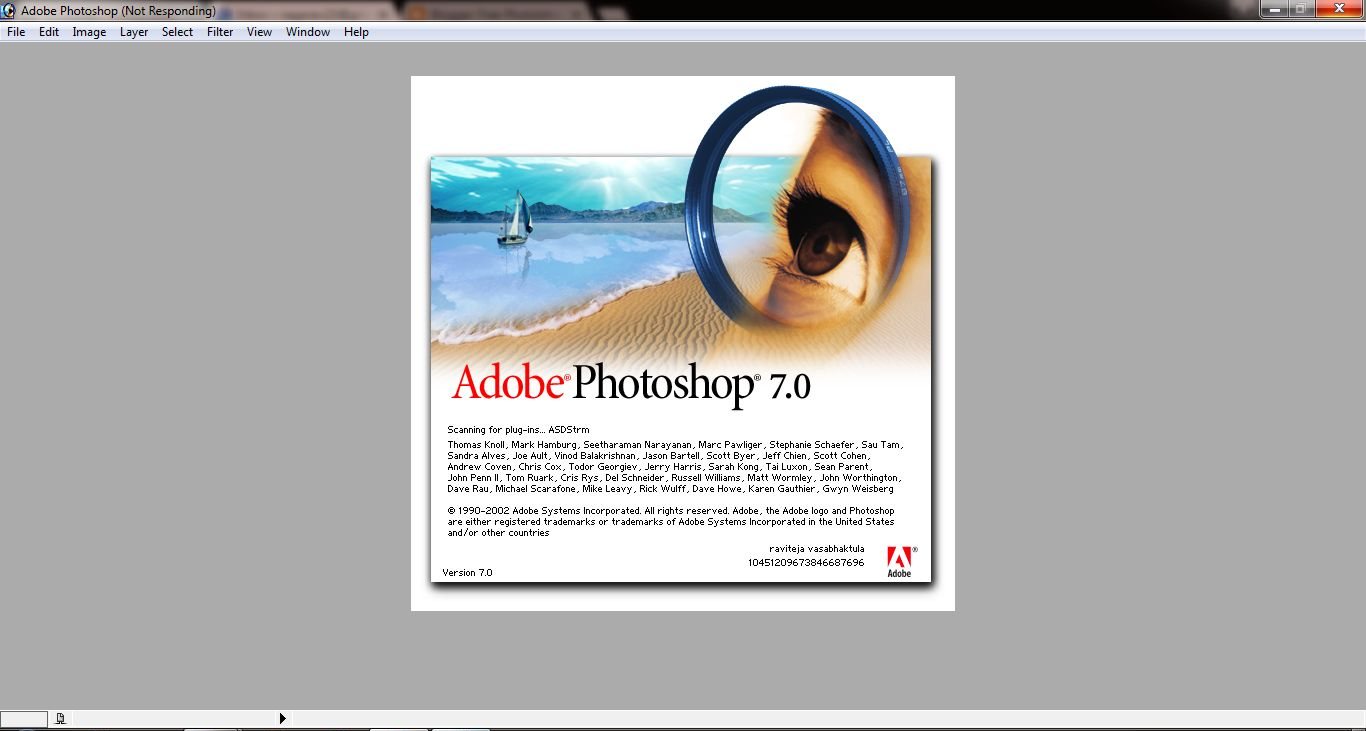Restore down the Photoshop window

pos(1301,9)
